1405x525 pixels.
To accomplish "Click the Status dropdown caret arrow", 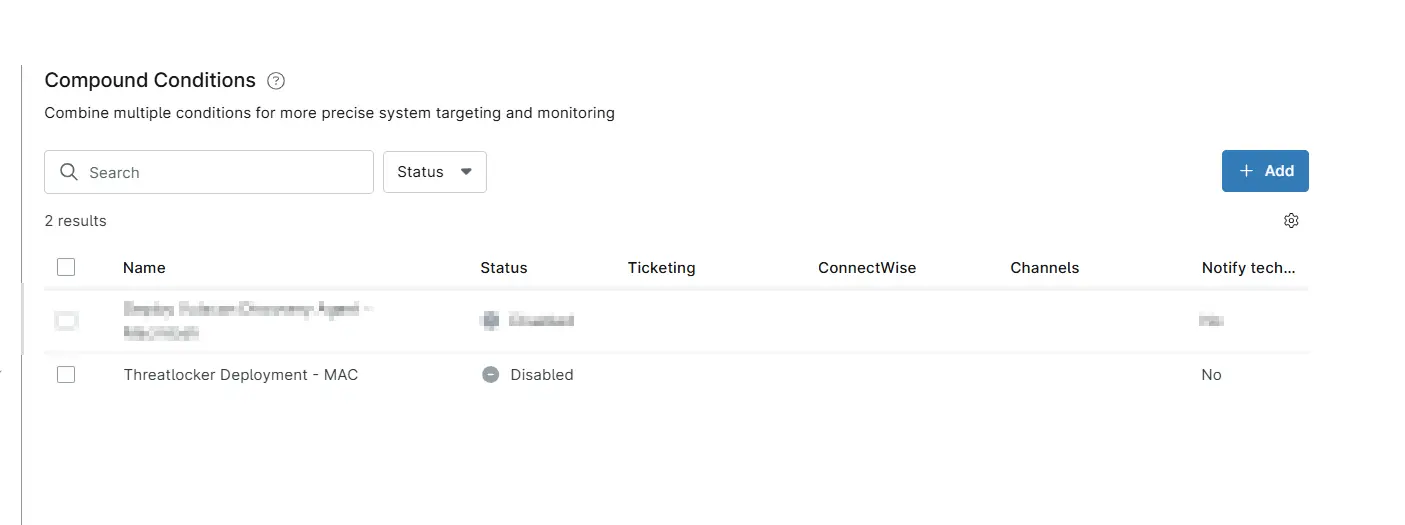I will click(466, 172).
